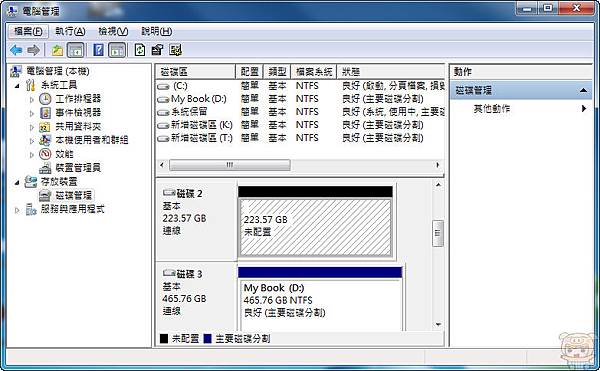
Task: Open the Properties toolbar icon
Action: [x=157, y=50]
